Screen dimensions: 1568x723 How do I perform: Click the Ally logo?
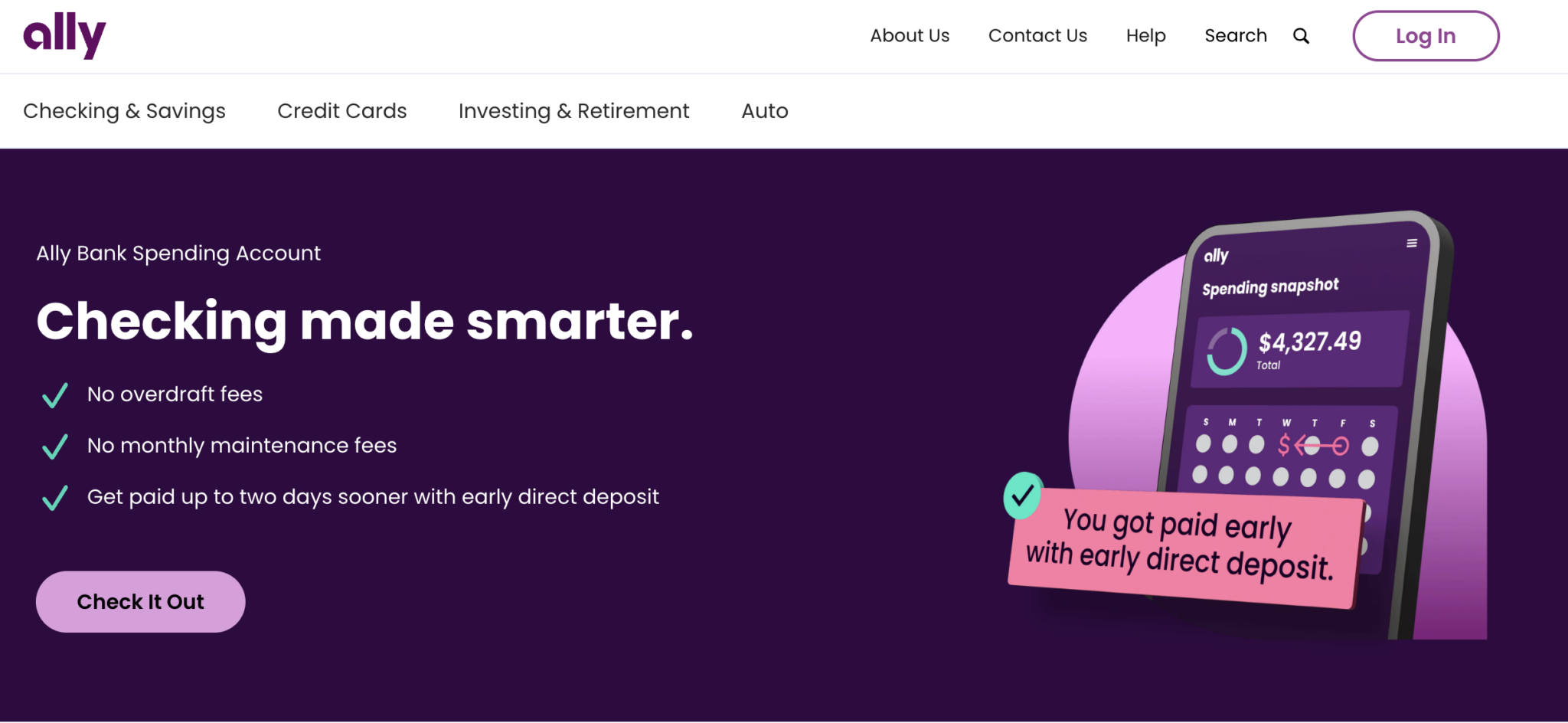point(64,36)
